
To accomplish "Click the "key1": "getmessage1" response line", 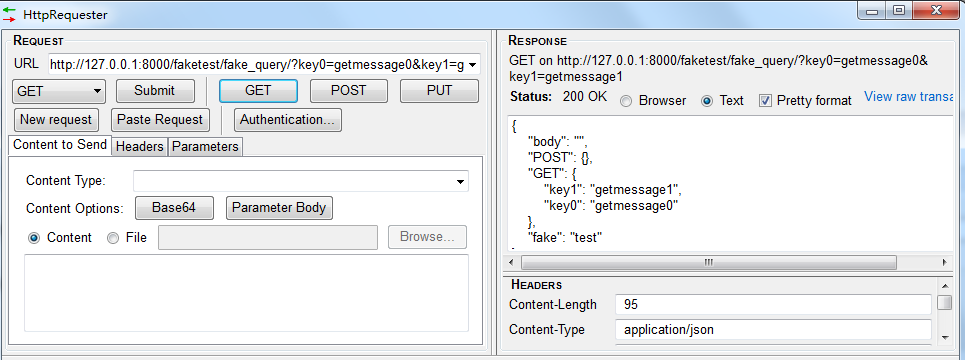I will [x=613, y=190].
